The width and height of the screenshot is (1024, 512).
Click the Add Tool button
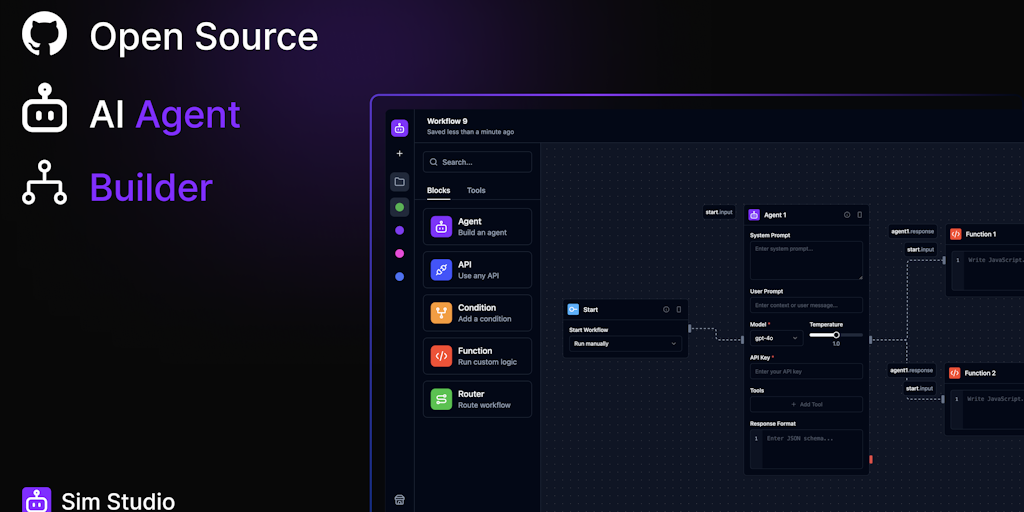click(806, 404)
